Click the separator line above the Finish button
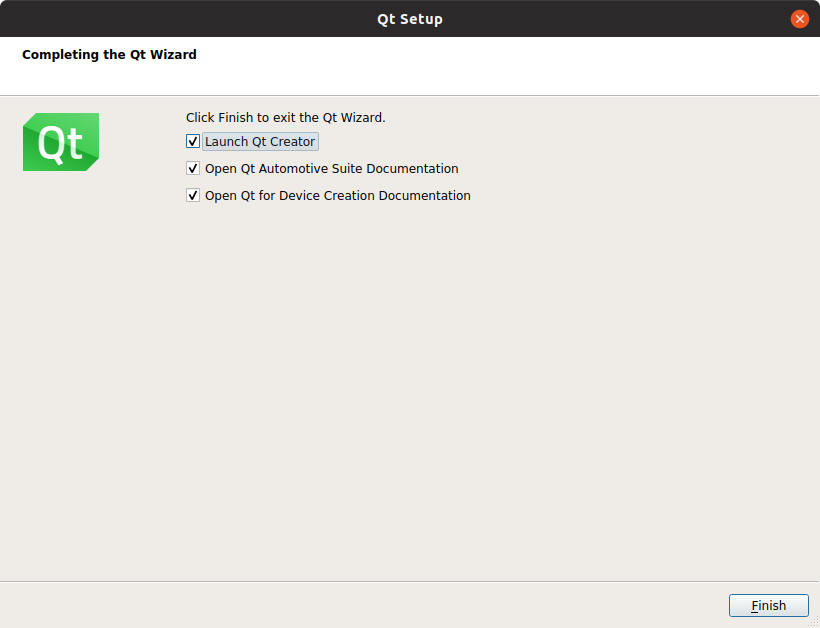 pyautogui.click(x=410, y=581)
